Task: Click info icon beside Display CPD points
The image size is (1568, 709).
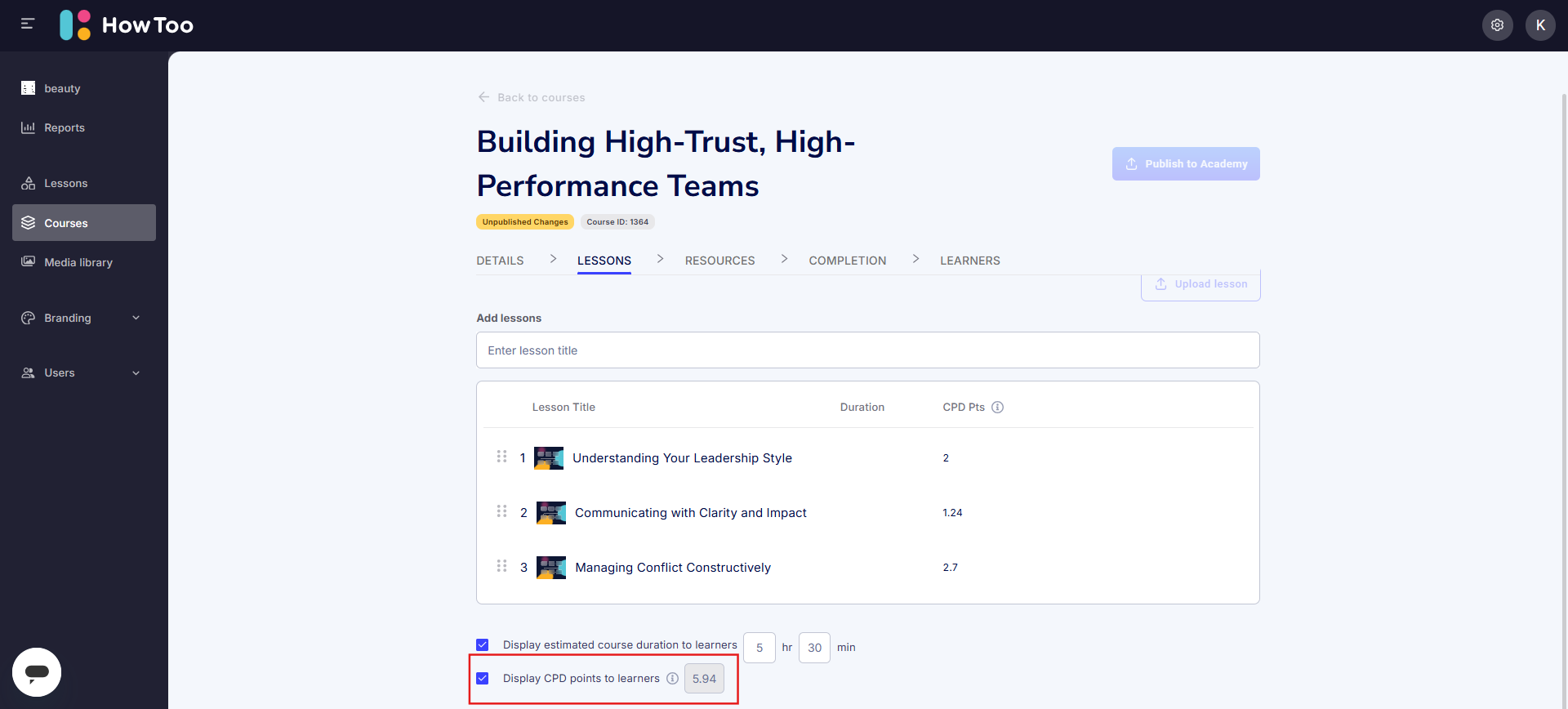Action: point(672,679)
